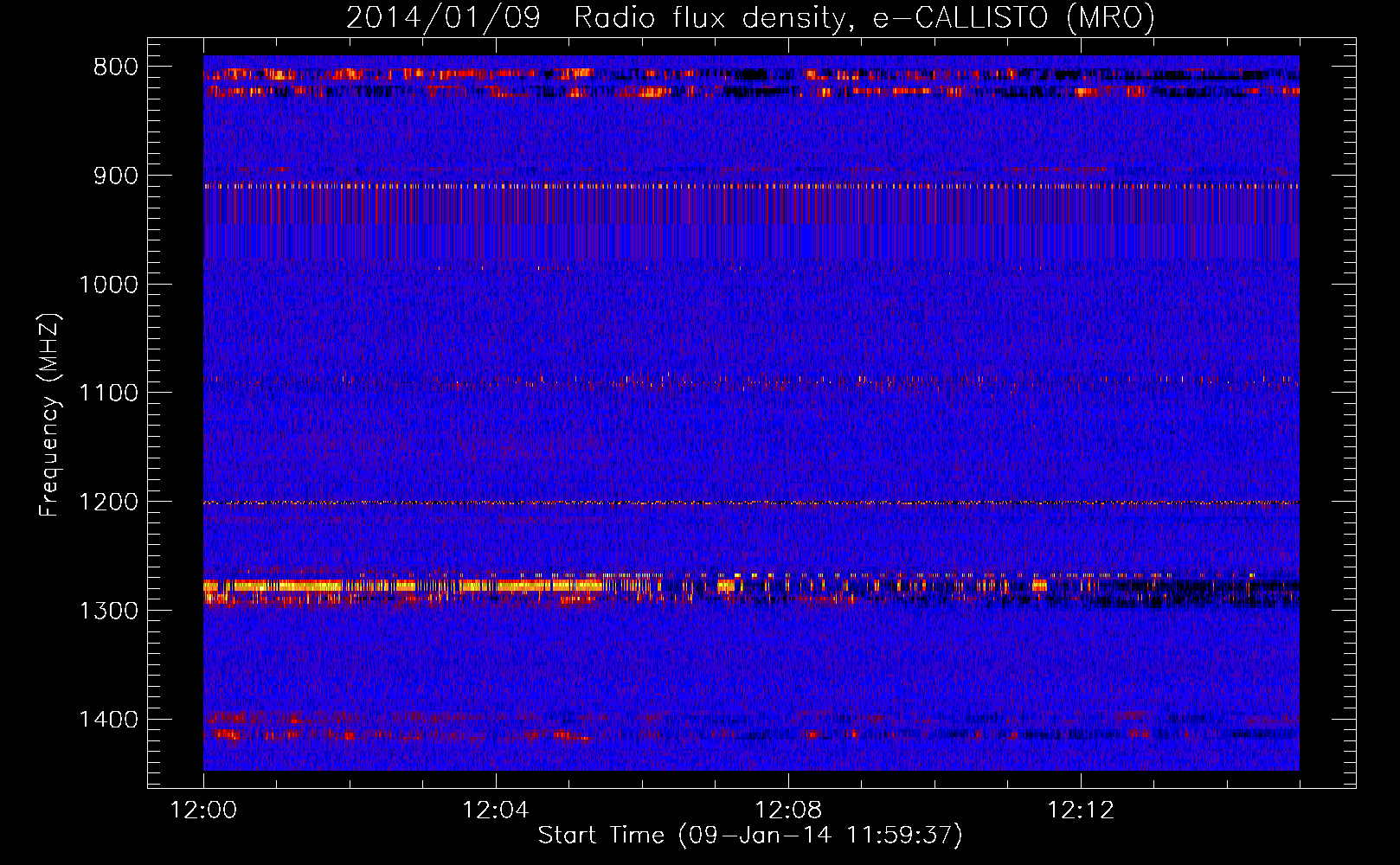This screenshot has width=1400, height=865.
Task: Click the 'Start Time (09-Jan-14 11:59:37)' label
Action: click(750, 836)
